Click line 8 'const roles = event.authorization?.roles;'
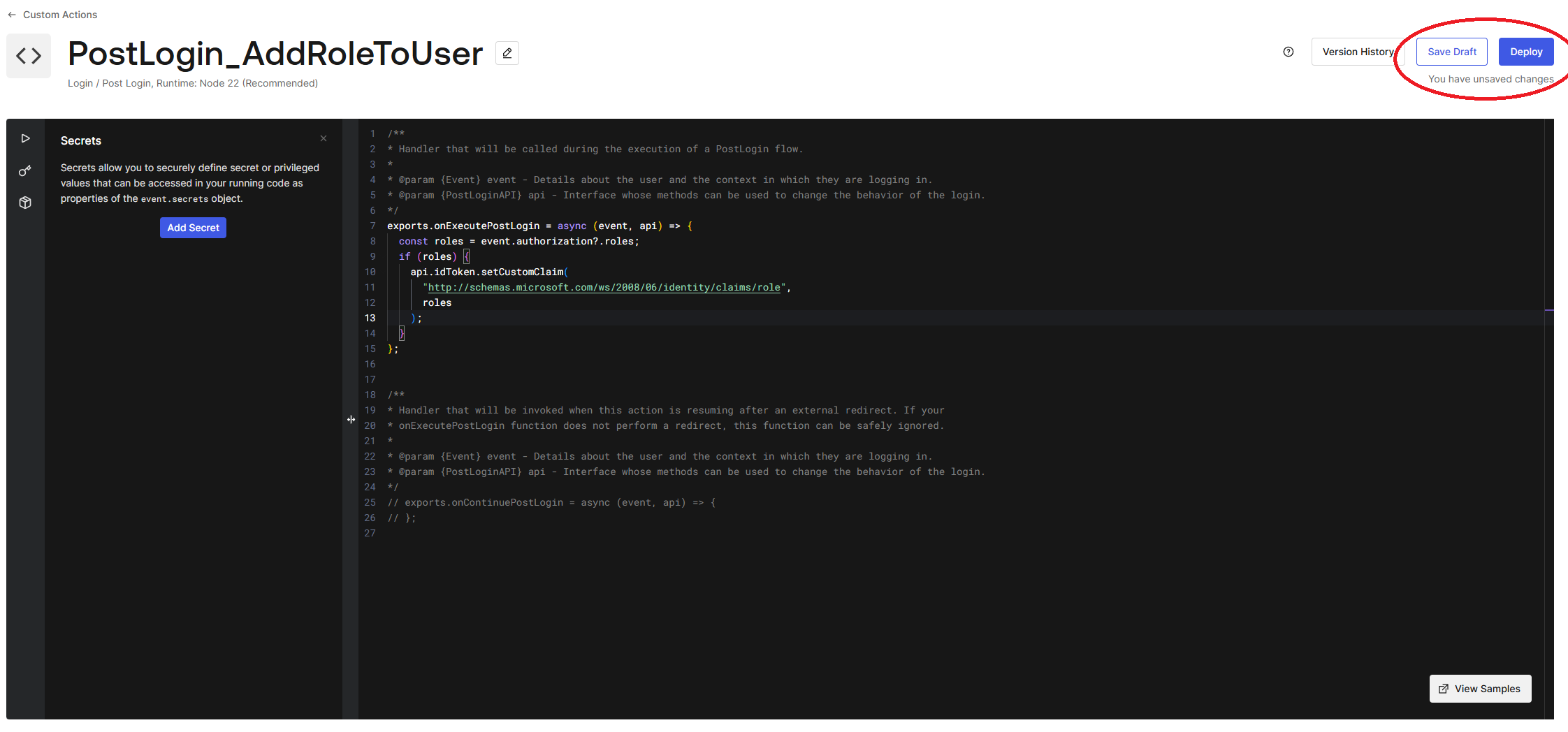The width and height of the screenshot is (1568, 732). (x=518, y=241)
